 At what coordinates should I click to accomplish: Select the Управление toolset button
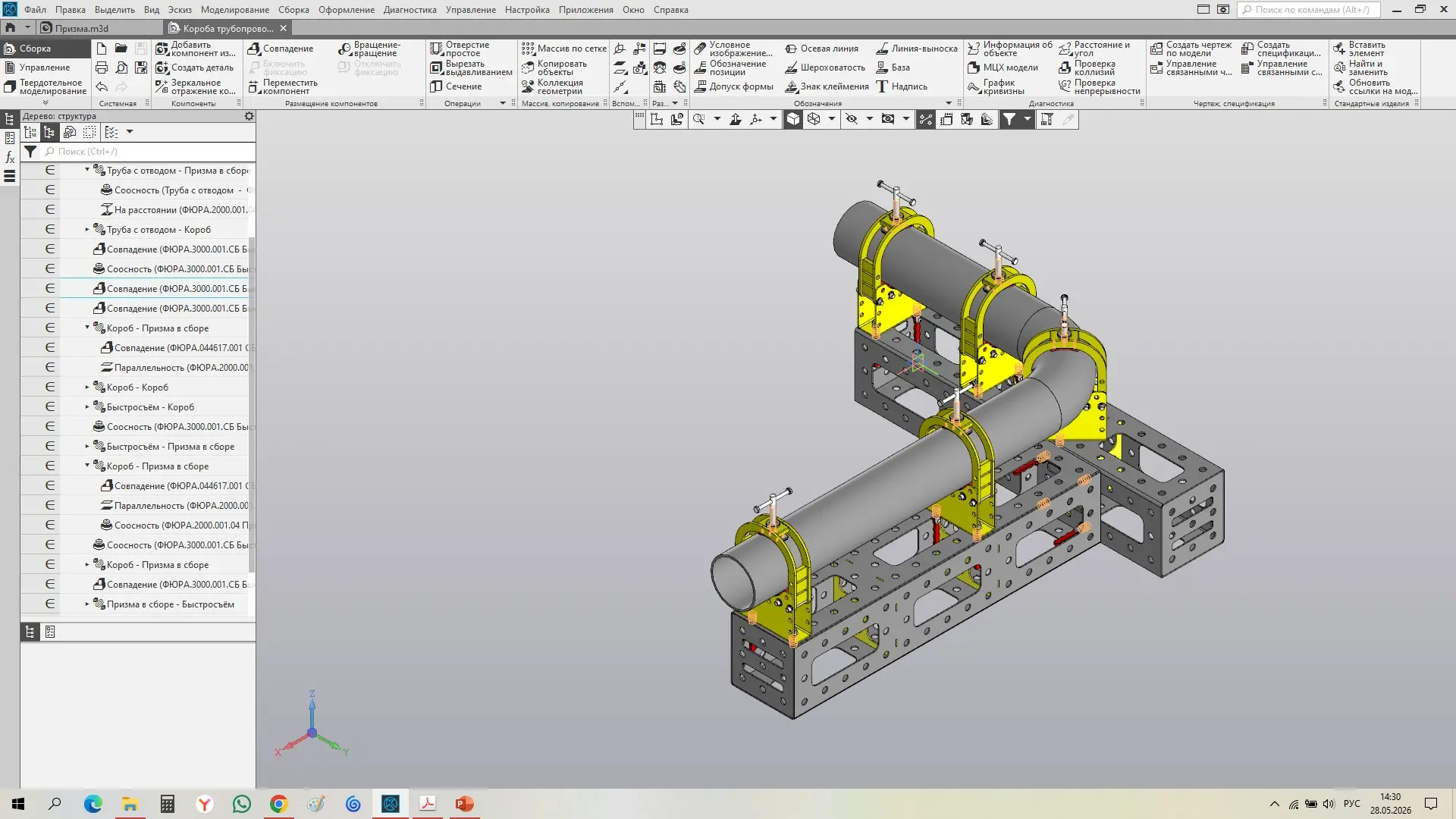tap(45, 67)
